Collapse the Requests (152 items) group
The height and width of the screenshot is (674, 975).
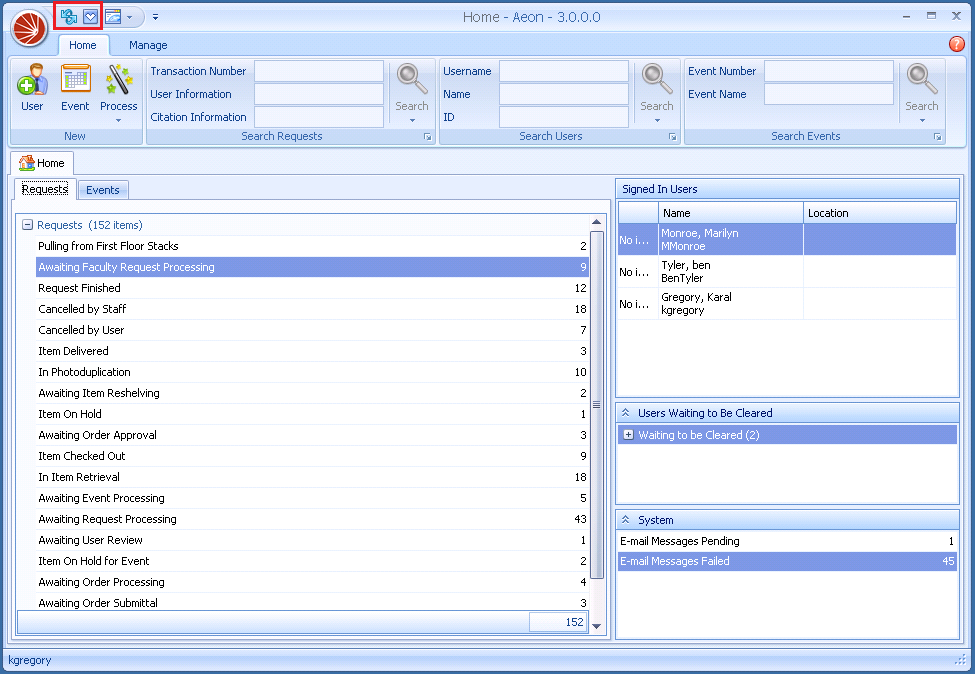28,225
